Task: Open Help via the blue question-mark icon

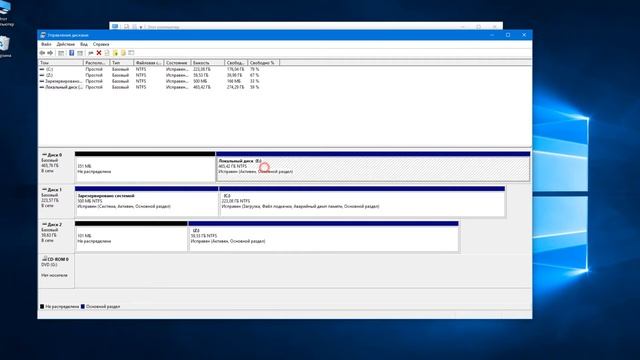Action: tap(71, 53)
